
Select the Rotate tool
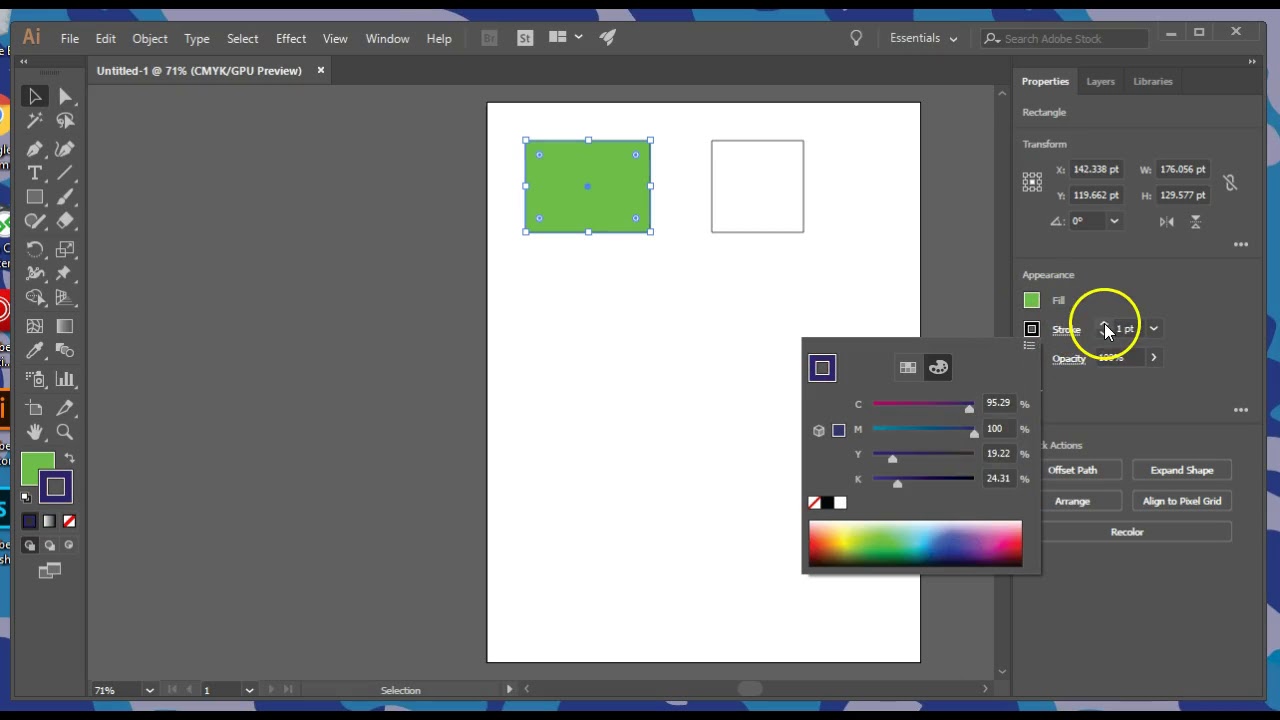pyautogui.click(x=35, y=249)
